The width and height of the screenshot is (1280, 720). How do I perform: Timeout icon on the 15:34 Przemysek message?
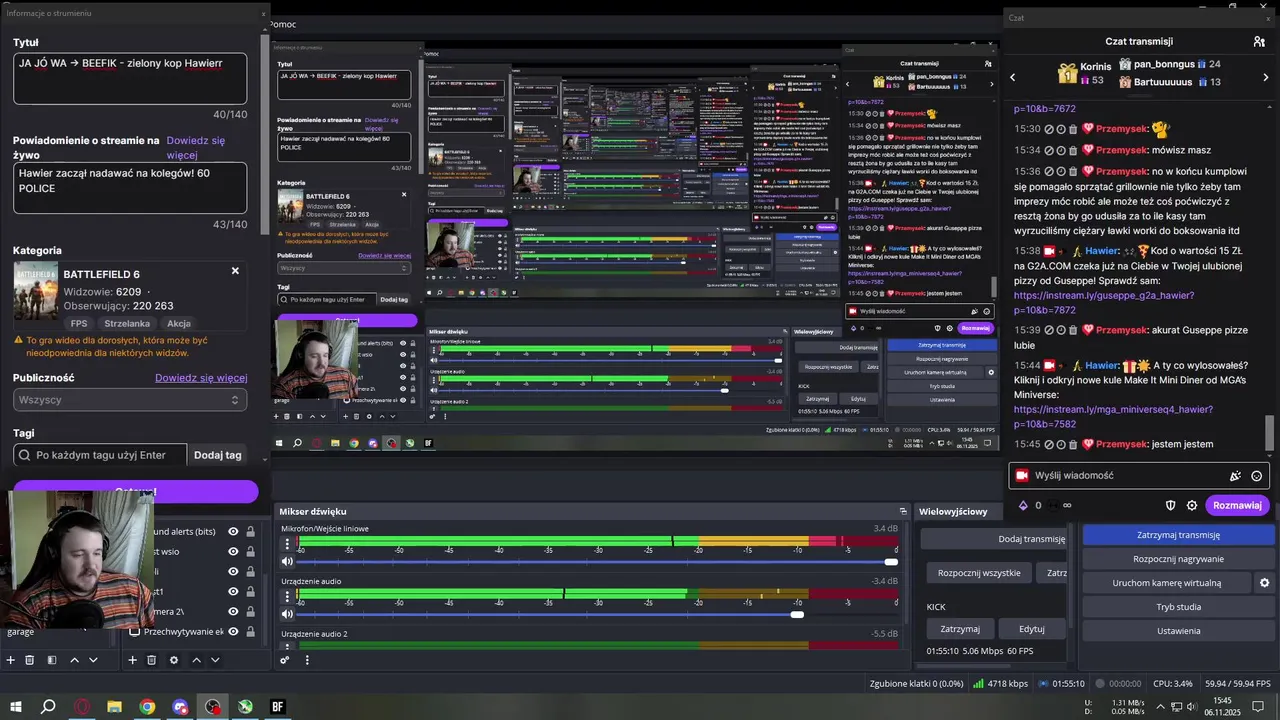click(1061, 150)
